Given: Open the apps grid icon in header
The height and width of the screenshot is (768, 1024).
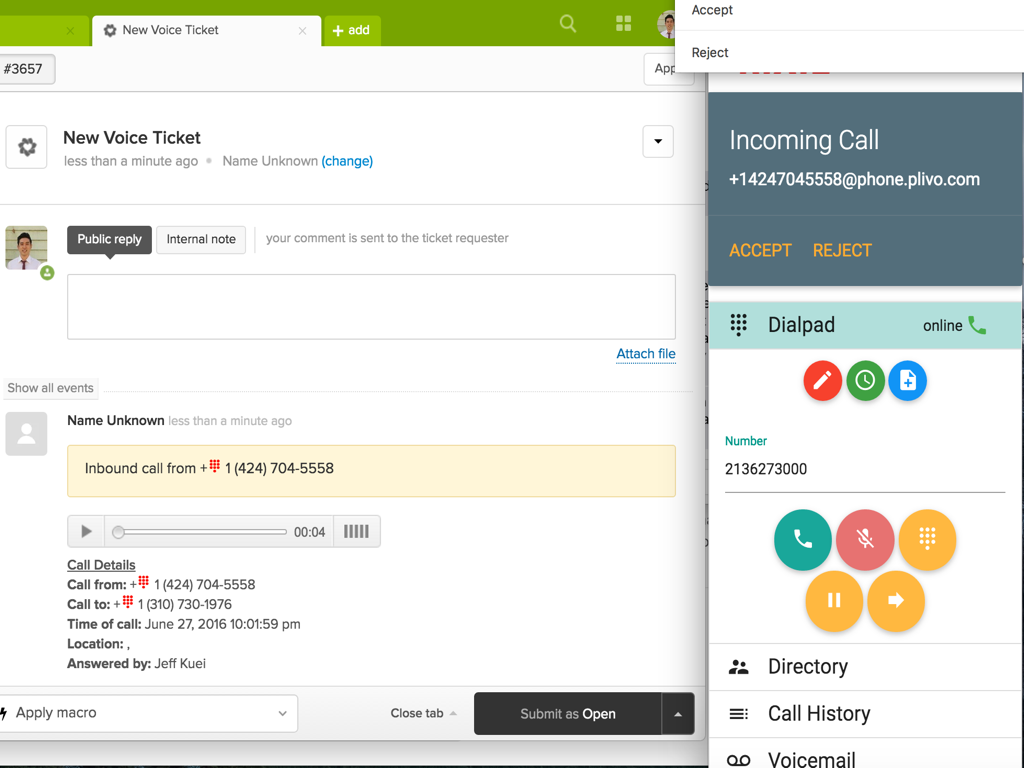Looking at the screenshot, I should pyautogui.click(x=623, y=24).
